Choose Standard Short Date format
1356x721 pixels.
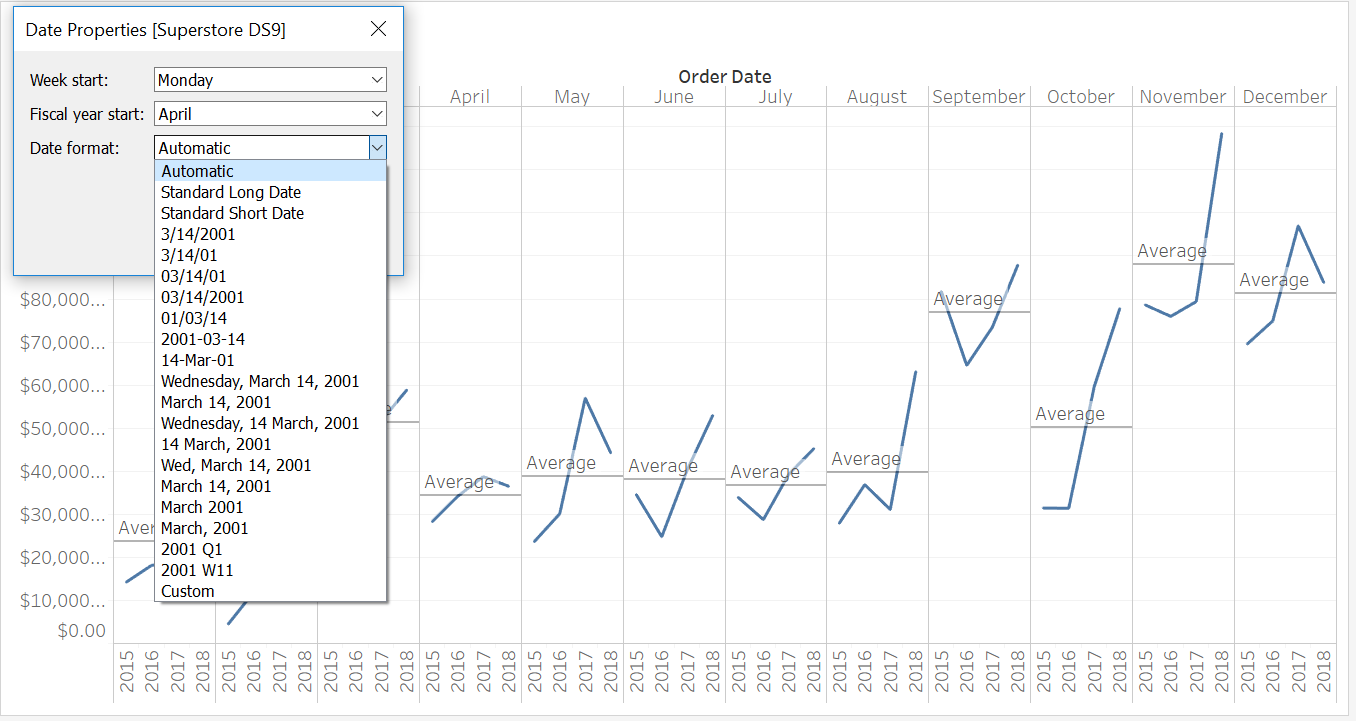(x=232, y=213)
